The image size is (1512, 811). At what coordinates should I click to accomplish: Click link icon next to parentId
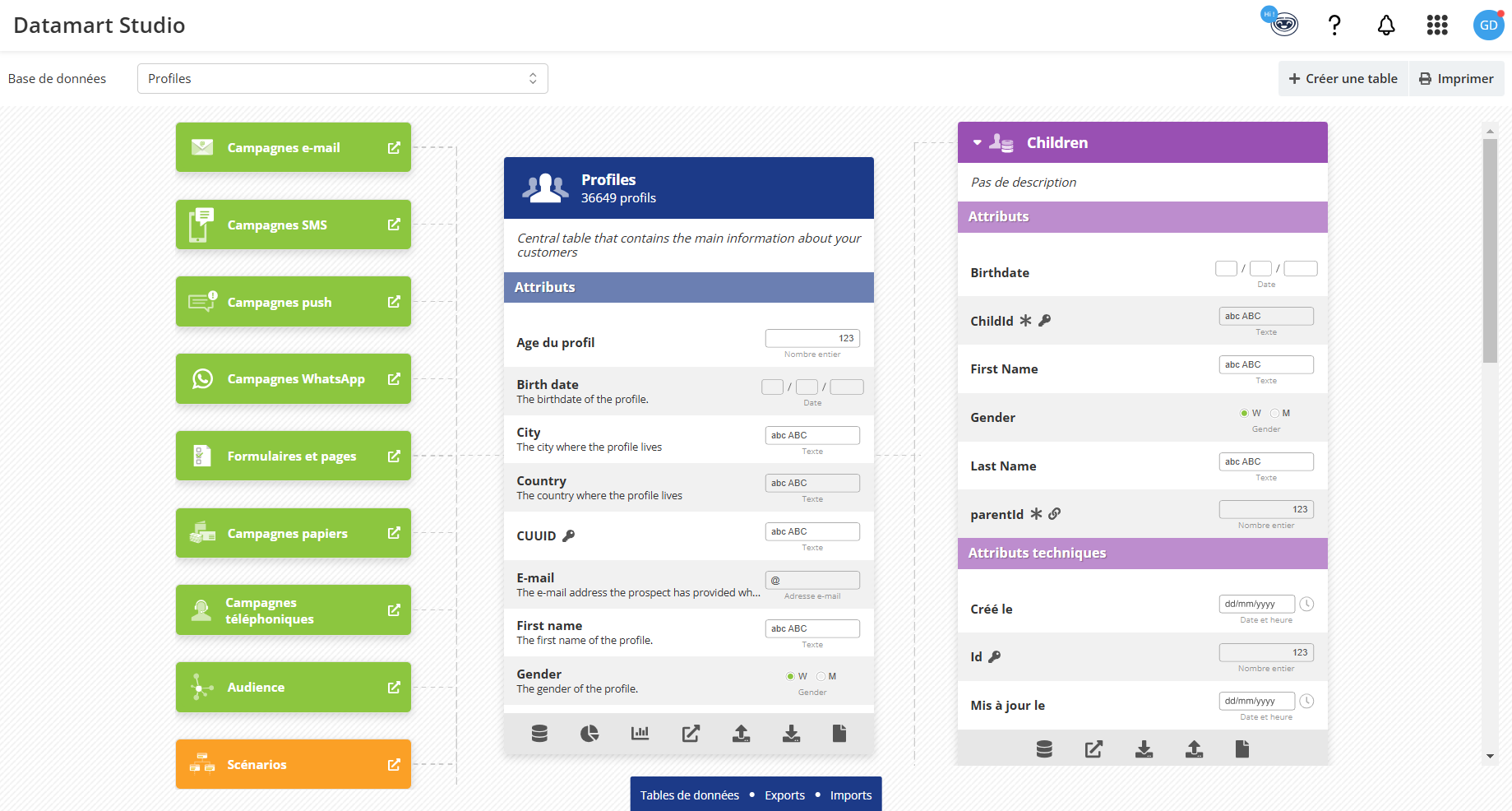[x=1055, y=513]
